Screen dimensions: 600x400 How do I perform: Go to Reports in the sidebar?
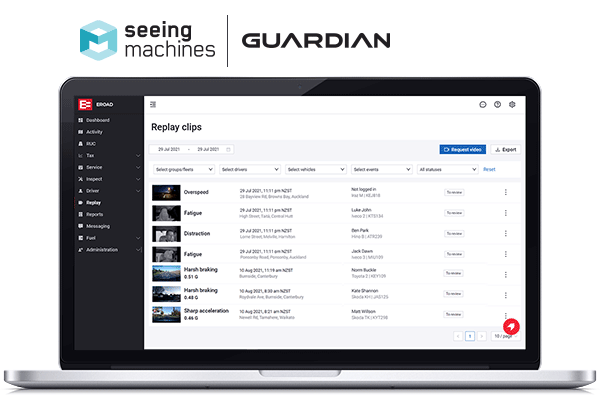(95, 214)
